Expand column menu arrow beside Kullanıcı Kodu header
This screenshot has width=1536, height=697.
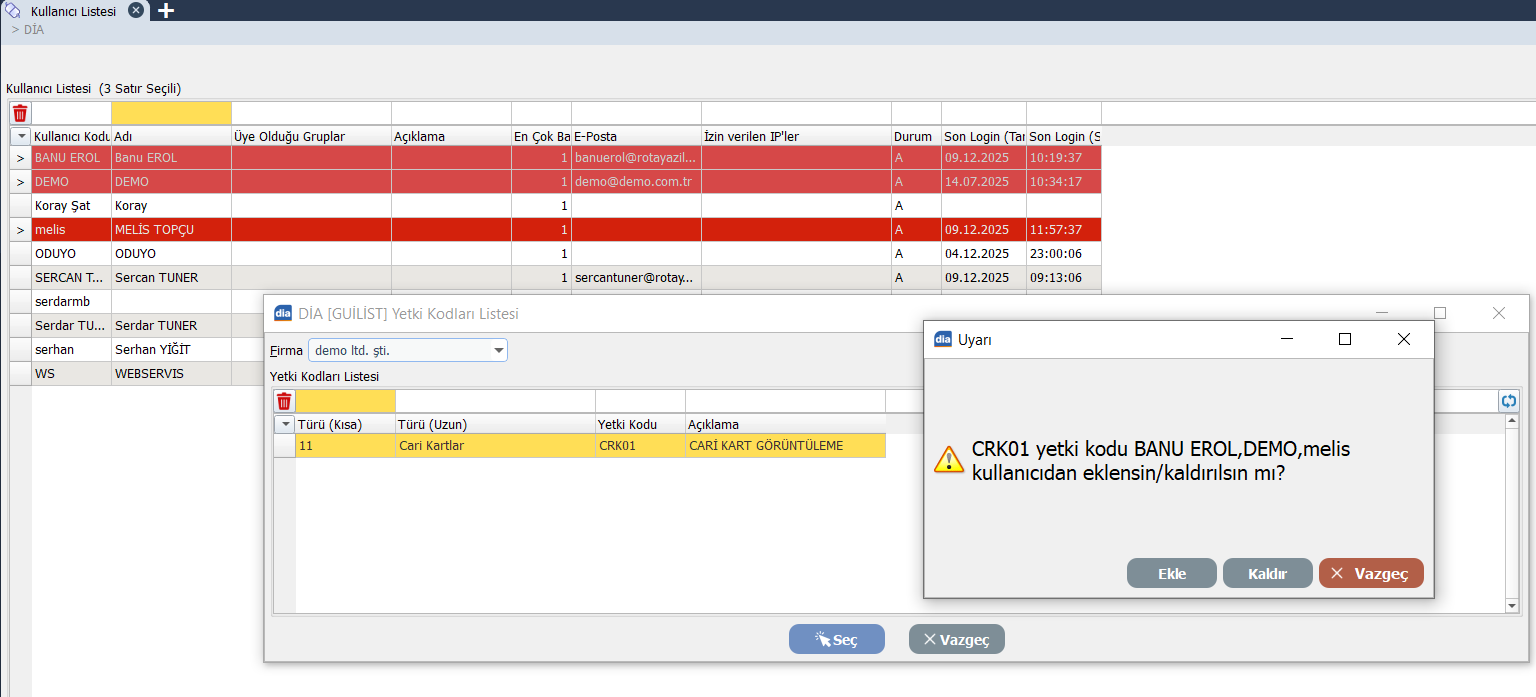coord(20,136)
